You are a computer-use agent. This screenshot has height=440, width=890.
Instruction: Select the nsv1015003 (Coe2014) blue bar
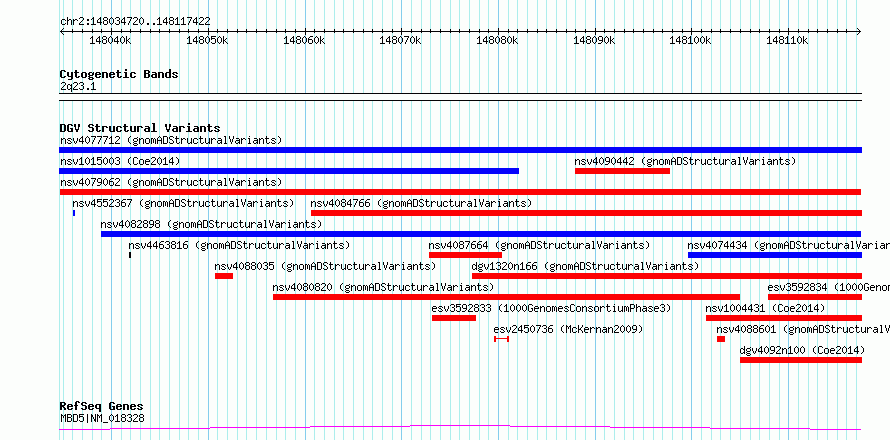[x=289, y=171]
